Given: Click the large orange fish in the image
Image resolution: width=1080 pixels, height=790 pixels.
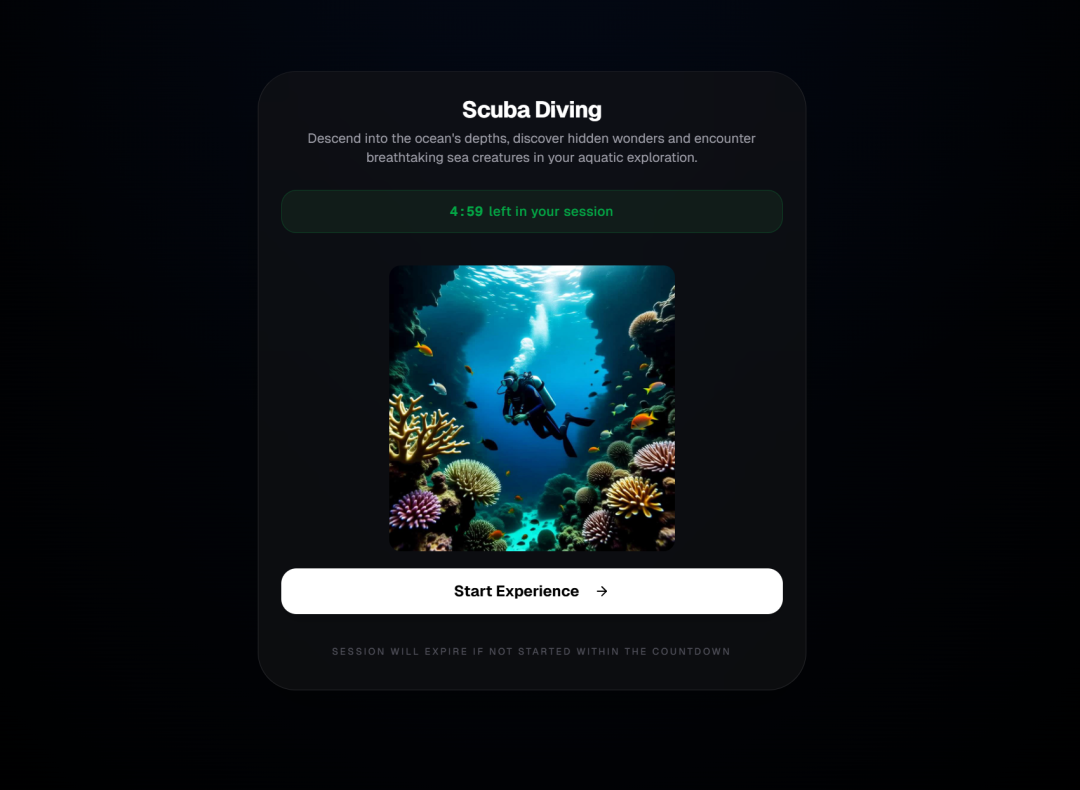Looking at the screenshot, I should click(643, 419).
